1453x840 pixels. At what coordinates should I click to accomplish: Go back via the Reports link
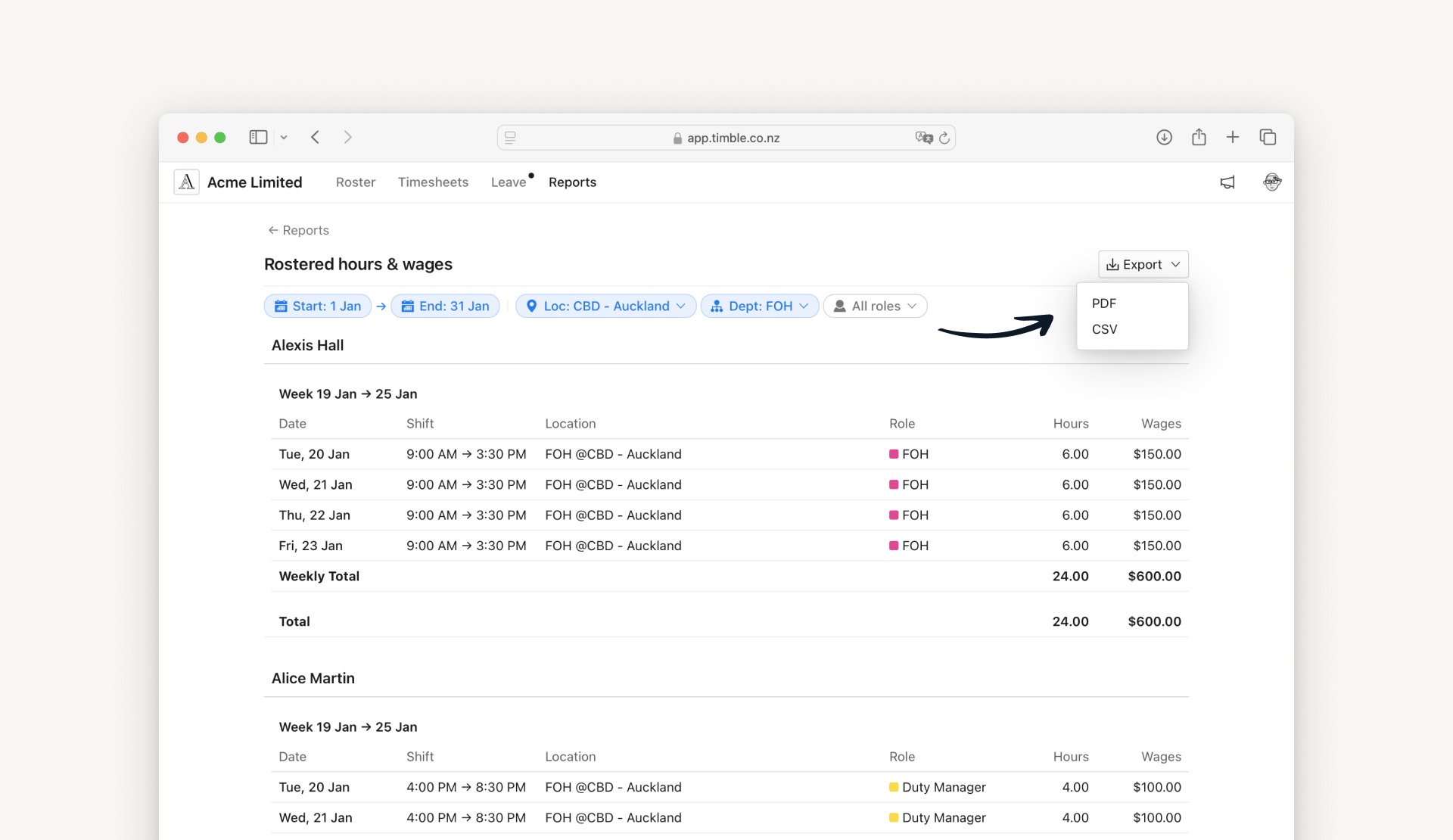[x=298, y=230]
